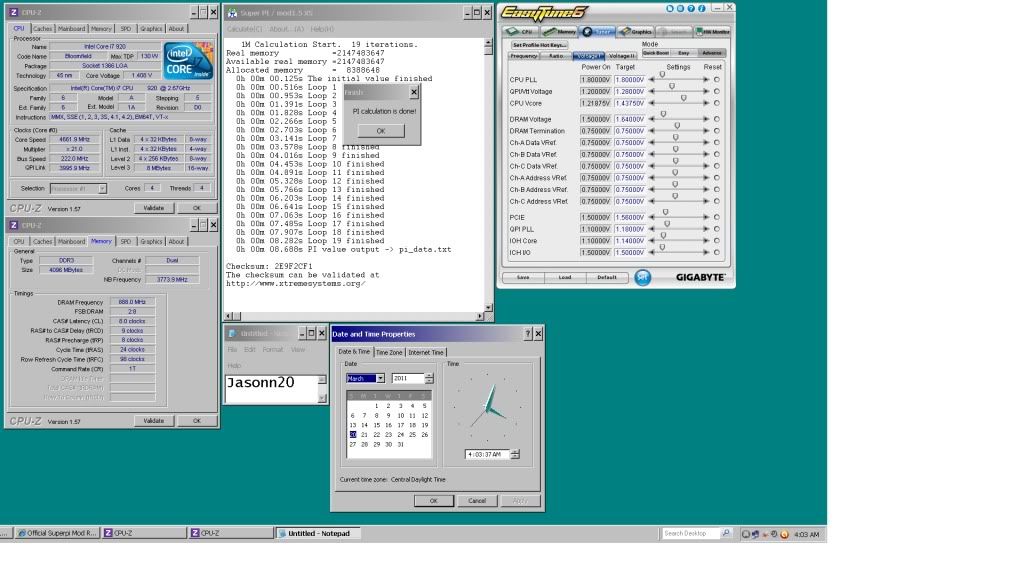Open the month dropdown showing March
This screenshot has width=1024, height=576.
pyautogui.click(x=380, y=379)
